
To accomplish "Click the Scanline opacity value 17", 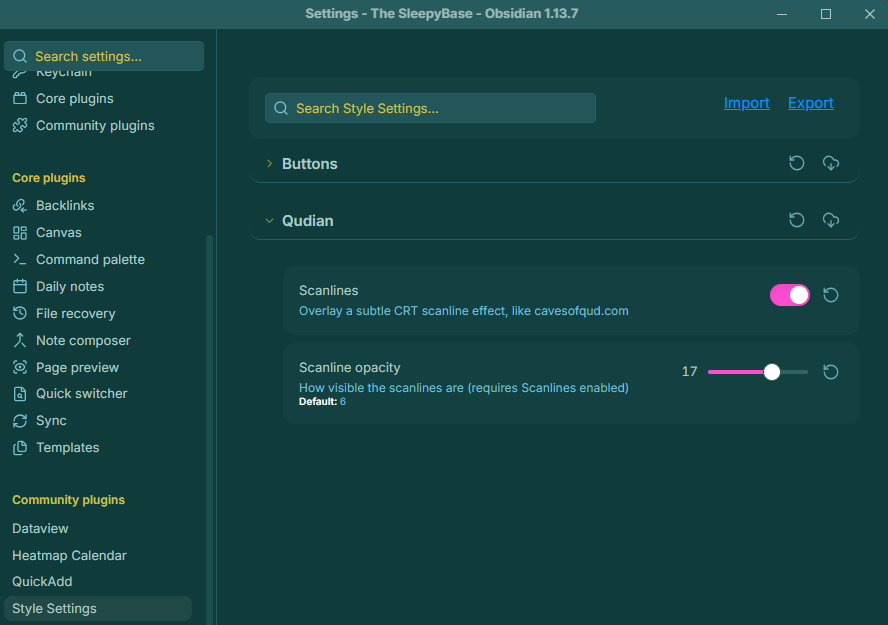I will [x=689, y=371].
